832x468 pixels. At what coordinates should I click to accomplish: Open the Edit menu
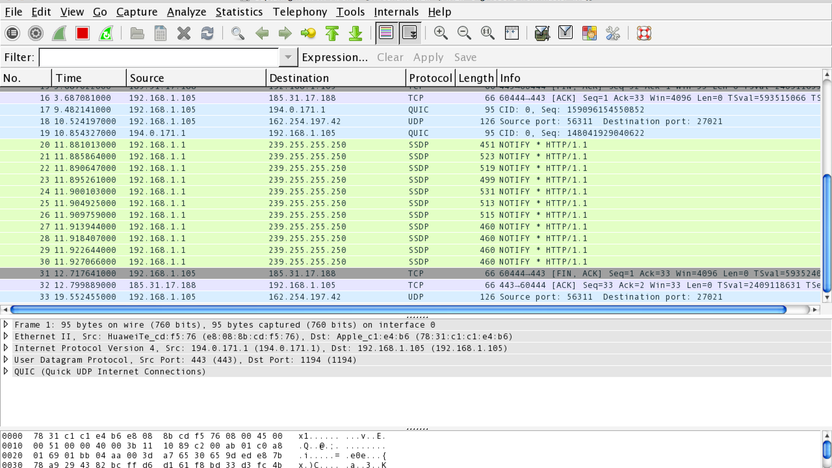coord(41,12)
